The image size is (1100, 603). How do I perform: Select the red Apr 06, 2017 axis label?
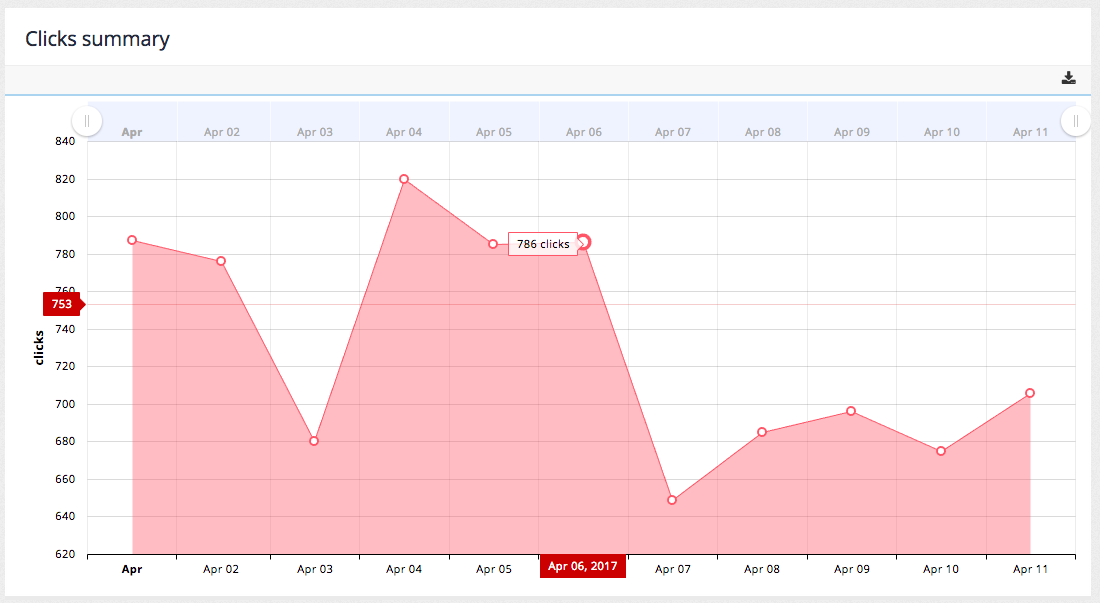583,566
